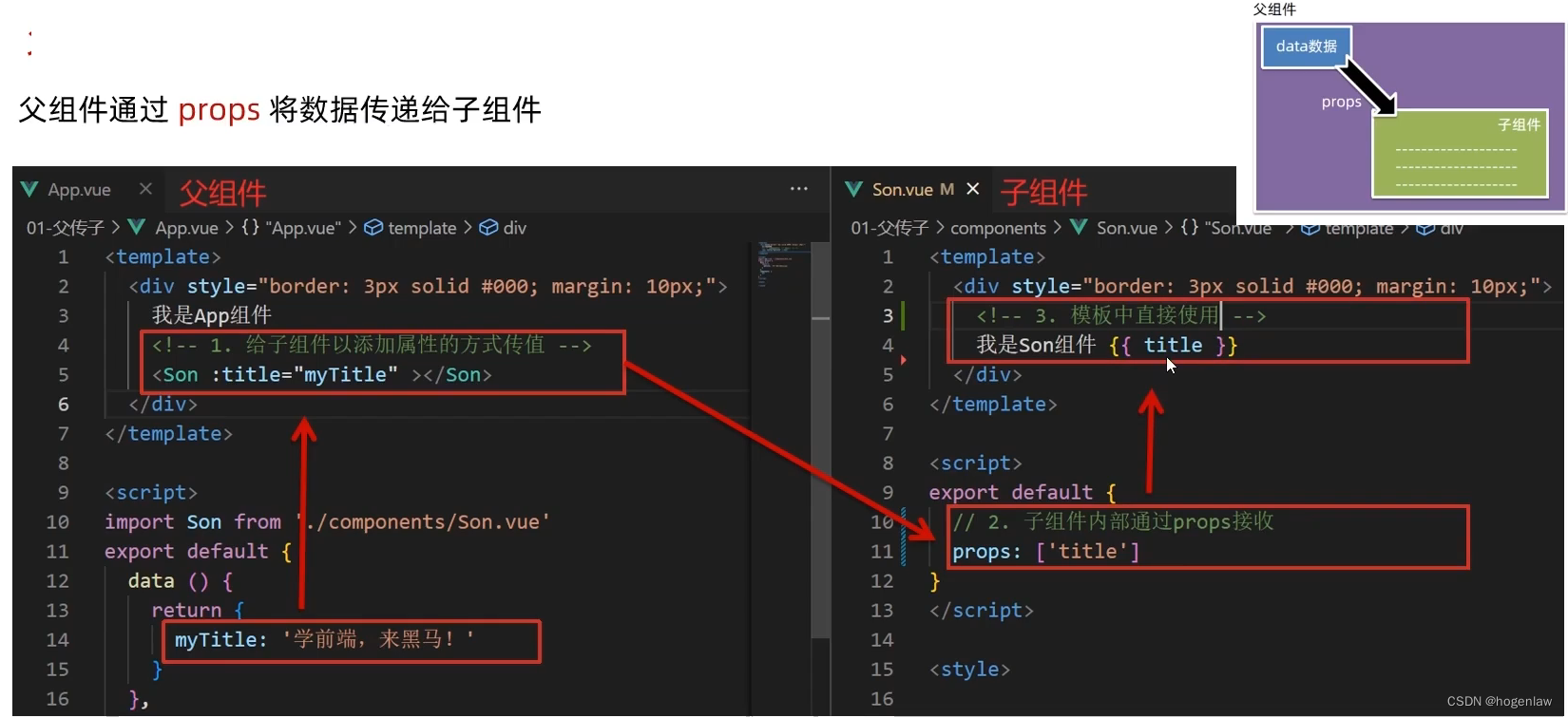Click the myTitle: '学前端，来黑马！' line

(324, 640)
